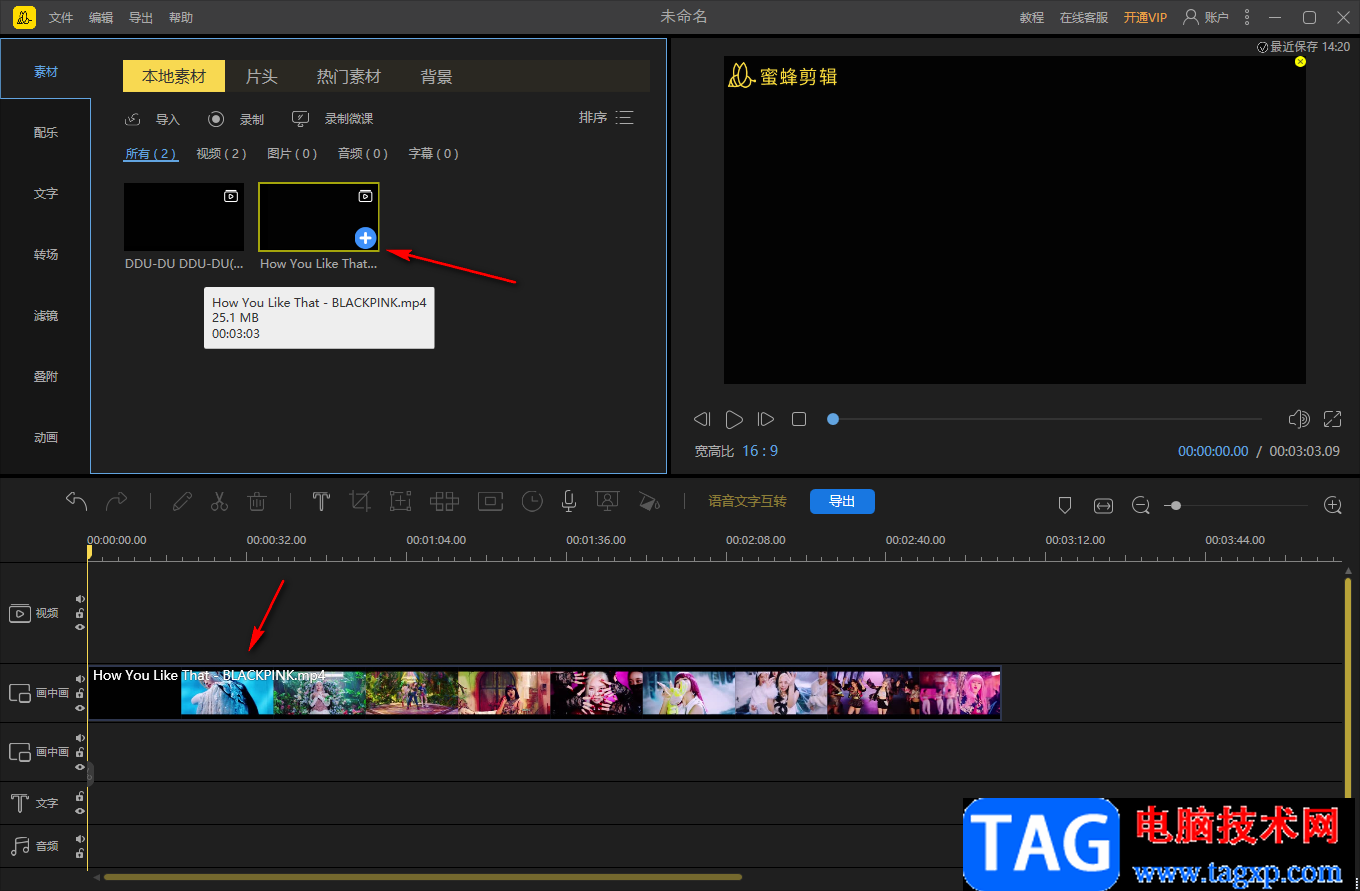Step back to the previous frame
Image resolution: width=1360 pixels, height=891 pixels.
pyautogui.click(x=702, y=419)
